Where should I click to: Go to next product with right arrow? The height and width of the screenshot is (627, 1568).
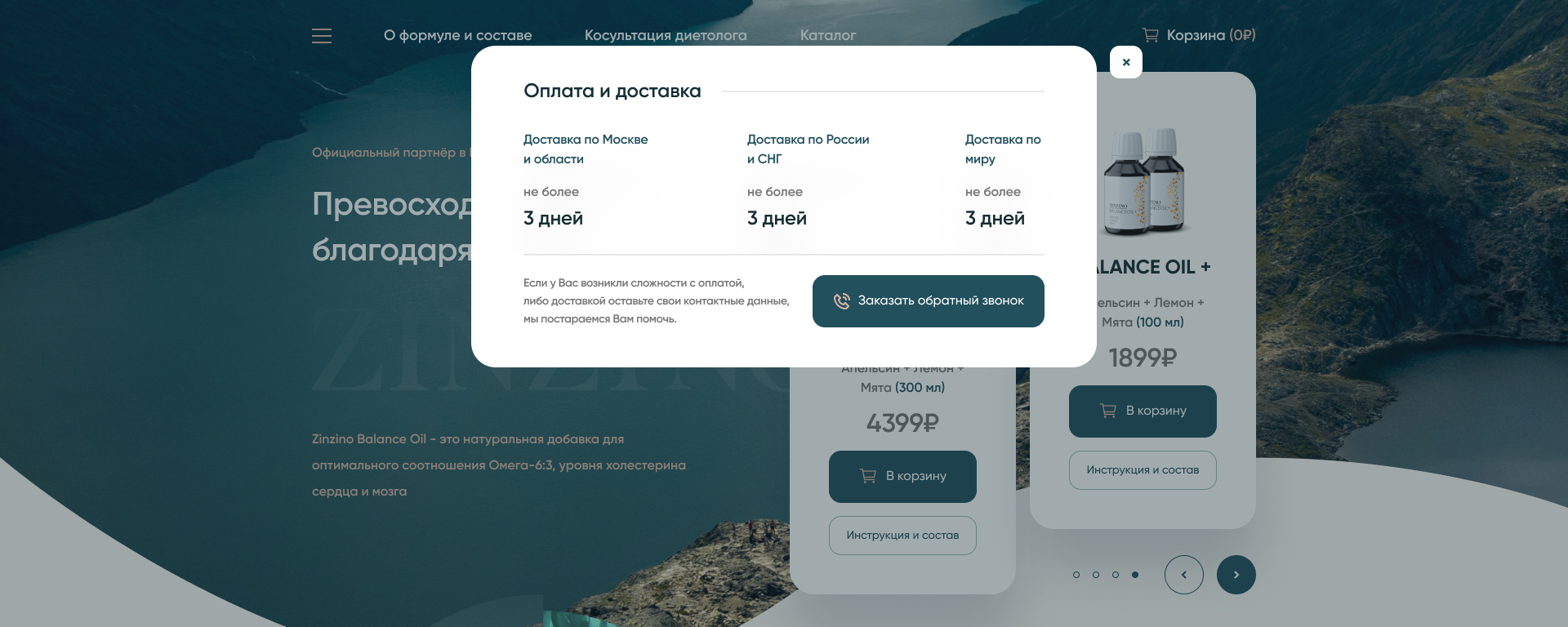pyautogui.click(x=1236, y=575)
